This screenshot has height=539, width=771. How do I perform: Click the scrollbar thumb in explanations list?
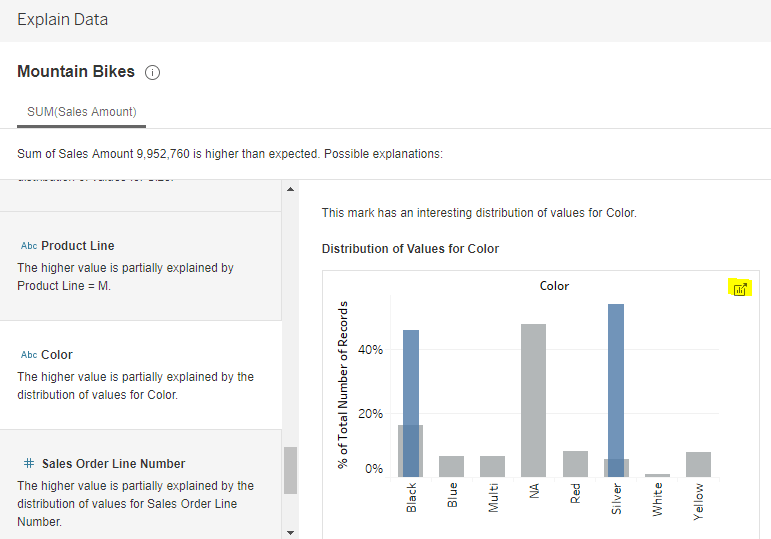point(291,470)
